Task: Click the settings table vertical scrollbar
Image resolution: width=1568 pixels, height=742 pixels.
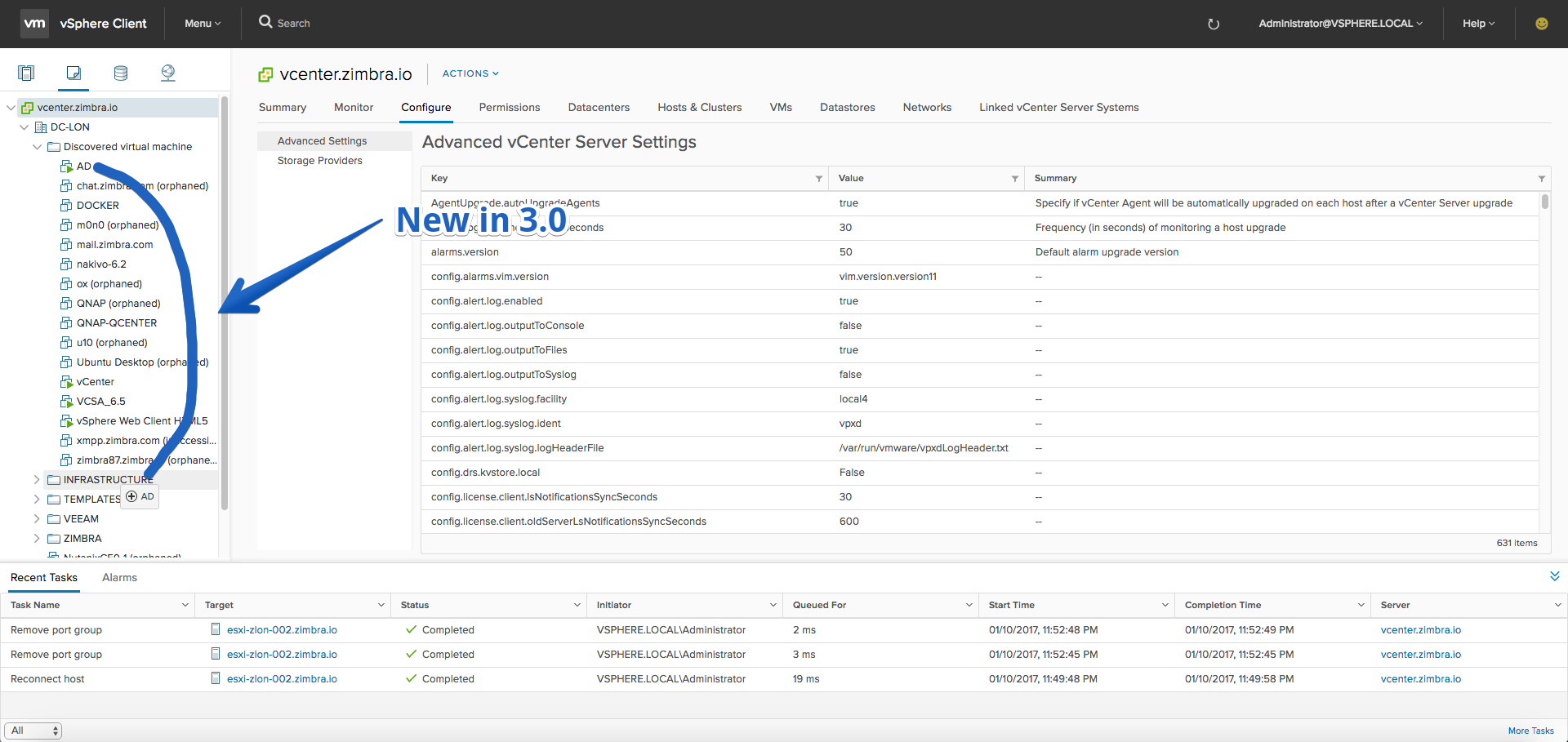Action: pos(1545,202)
